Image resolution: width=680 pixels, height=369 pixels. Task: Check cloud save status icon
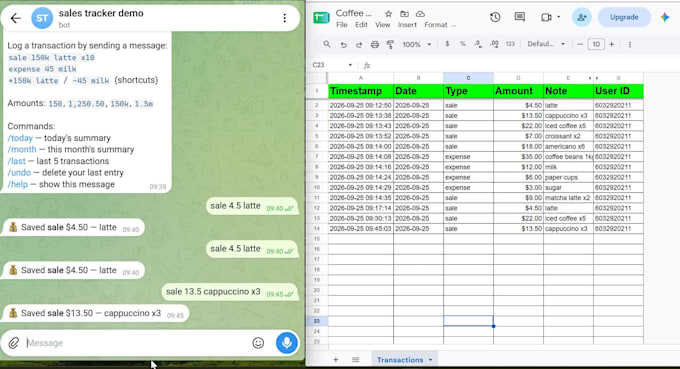[x=420, y=14]
